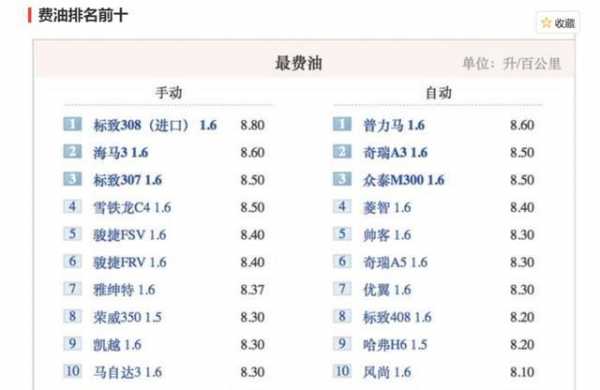Open the 哈弗H6 1.5 entry
The image size is (600, 390).
395,345
